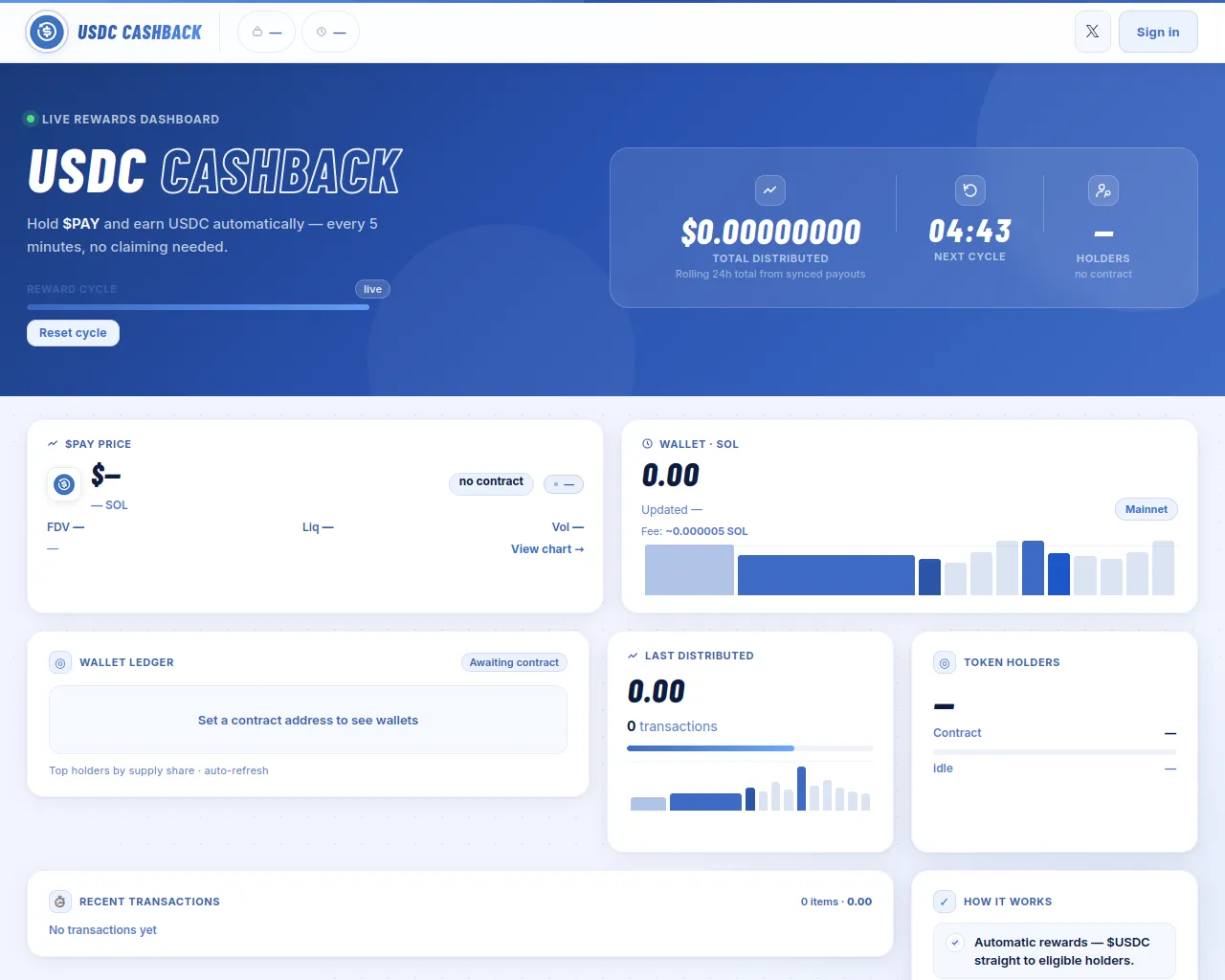Click the $PAY token coin icon
The image size is (1225, 980).
64,484
